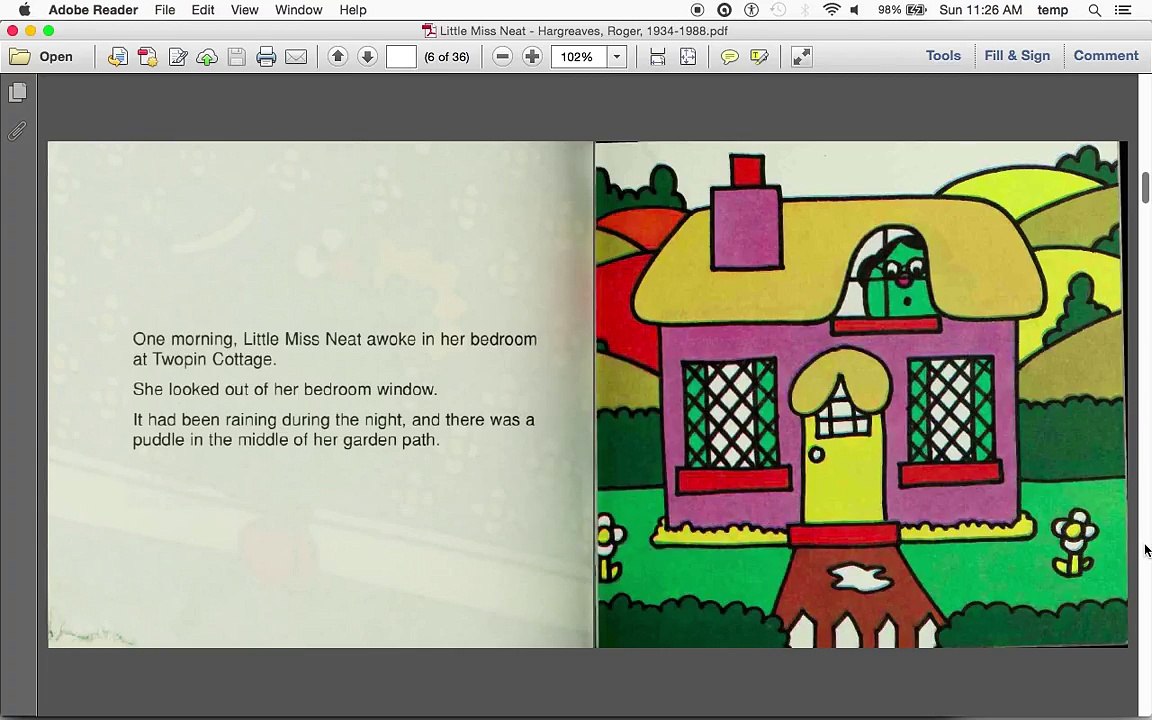Click the text 'She looked out of her bedroom window.'
This screenshot has width=1152, height=720.
pyautogui.click(x=285, y=389)
